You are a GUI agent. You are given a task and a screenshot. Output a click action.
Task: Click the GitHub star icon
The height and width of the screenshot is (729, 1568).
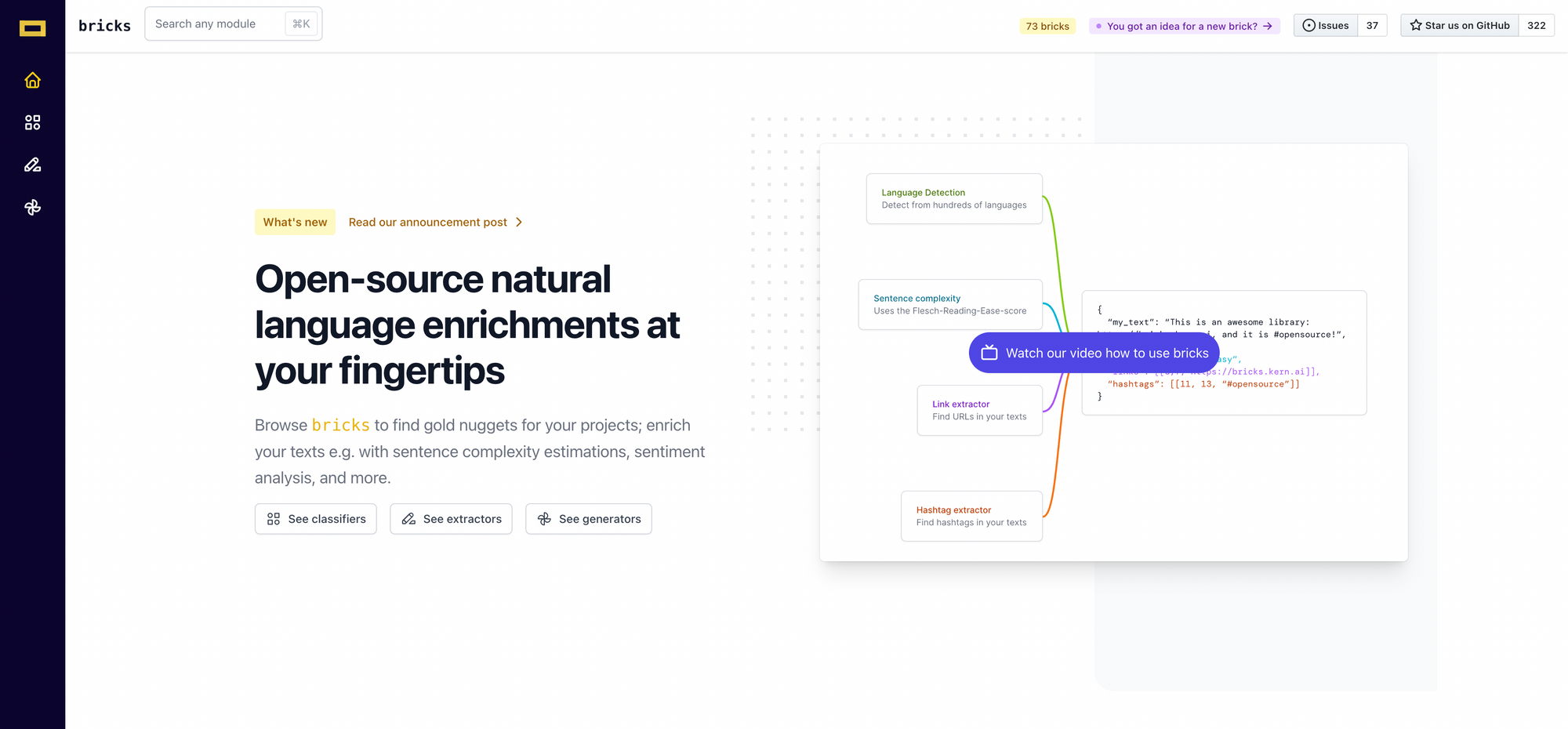pos(1416,25)
